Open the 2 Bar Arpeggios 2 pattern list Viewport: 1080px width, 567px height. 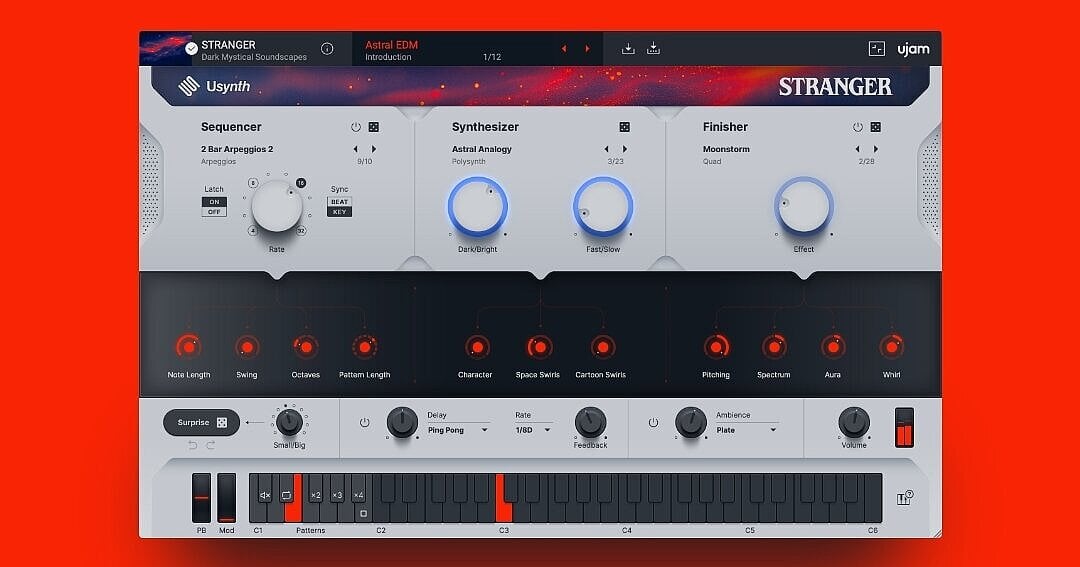(237, 149)
